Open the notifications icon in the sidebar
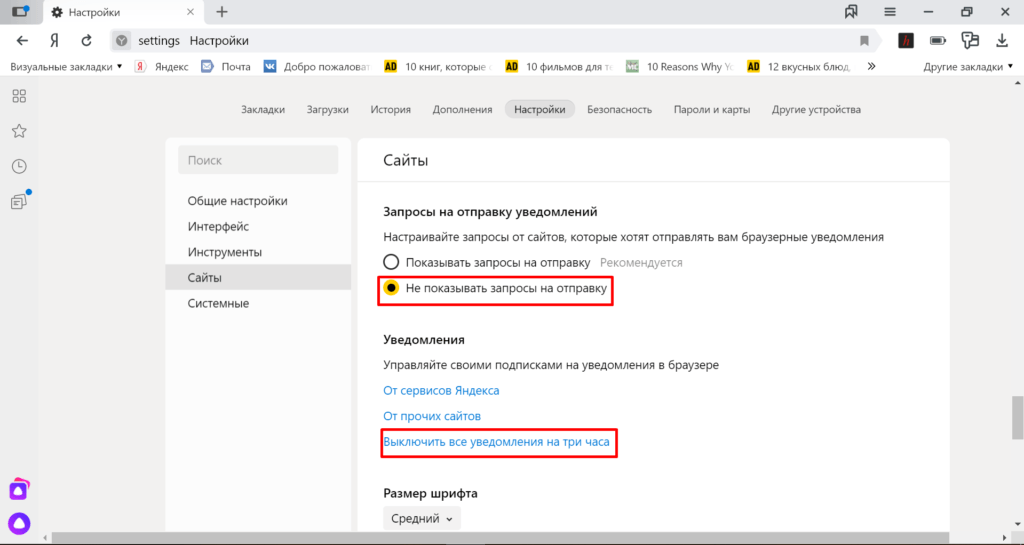 (20, 200)
